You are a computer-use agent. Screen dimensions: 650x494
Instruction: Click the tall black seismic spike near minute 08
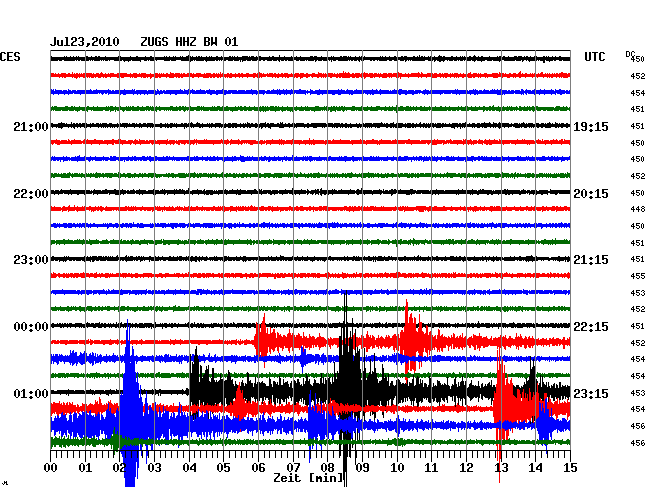coord(346,387)
